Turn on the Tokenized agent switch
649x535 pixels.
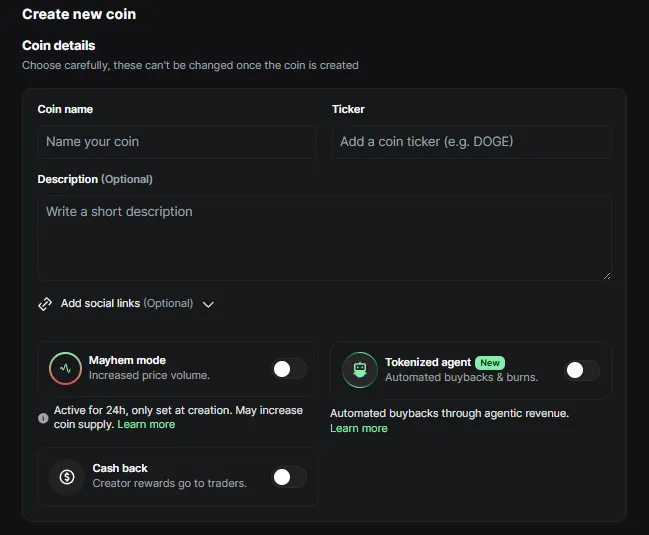tap(581, 370)
